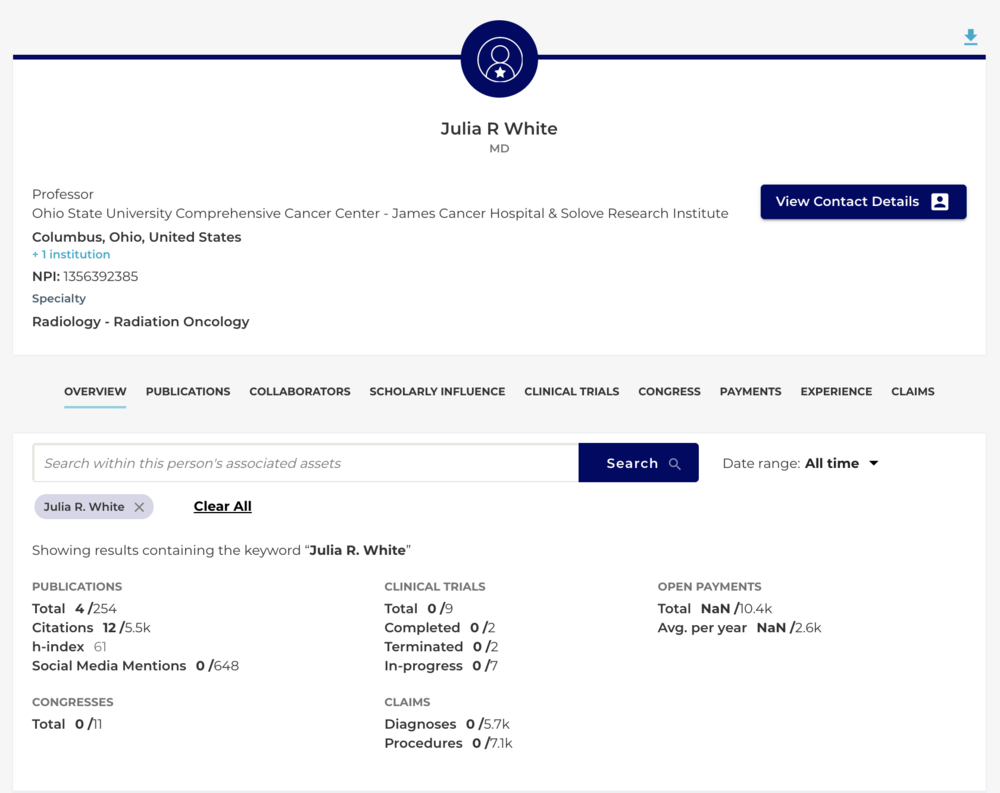Click the Terminated 0/2 trials value

coord(485,647)
